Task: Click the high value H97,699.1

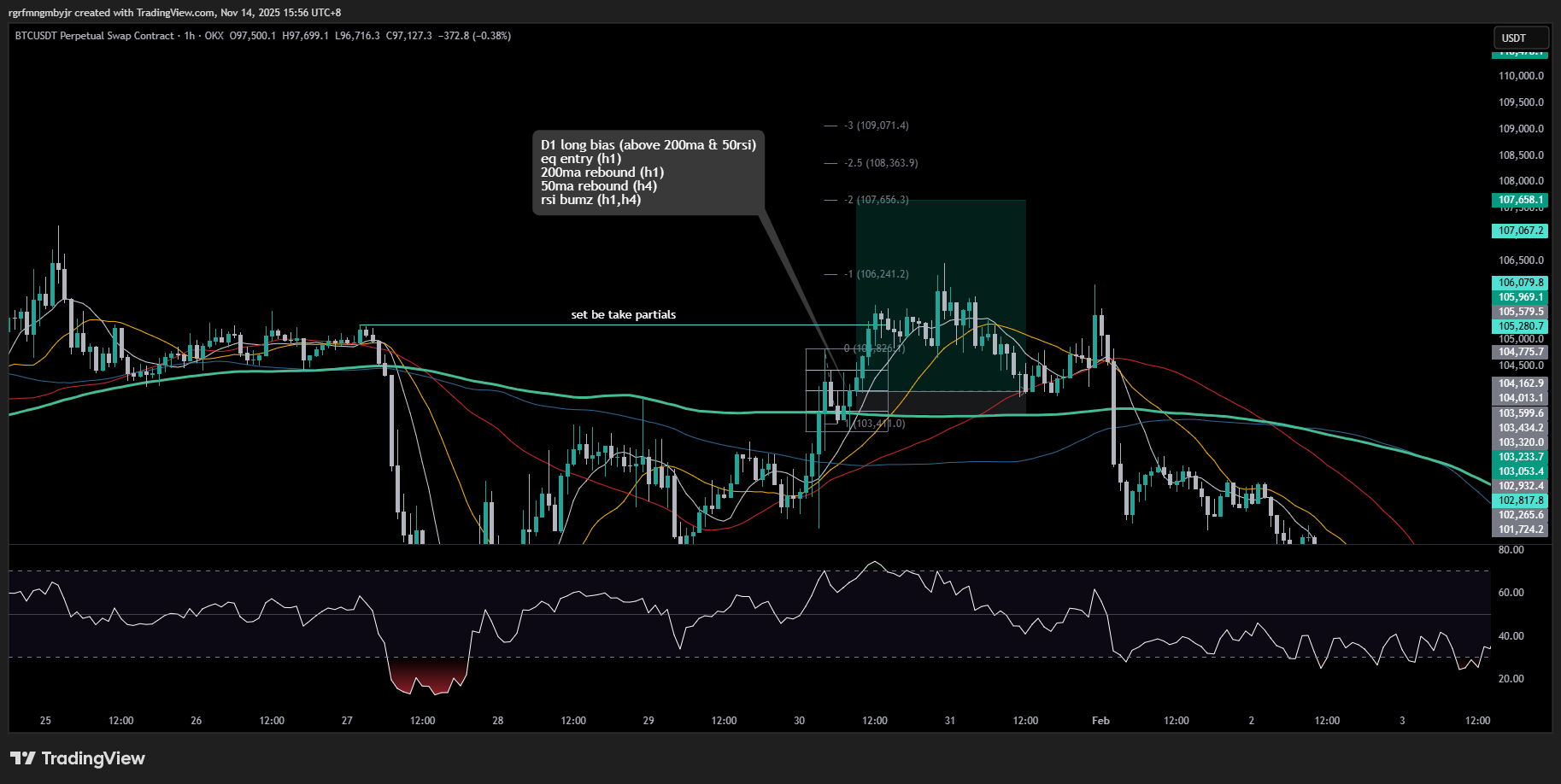Action: click(306, 36)
